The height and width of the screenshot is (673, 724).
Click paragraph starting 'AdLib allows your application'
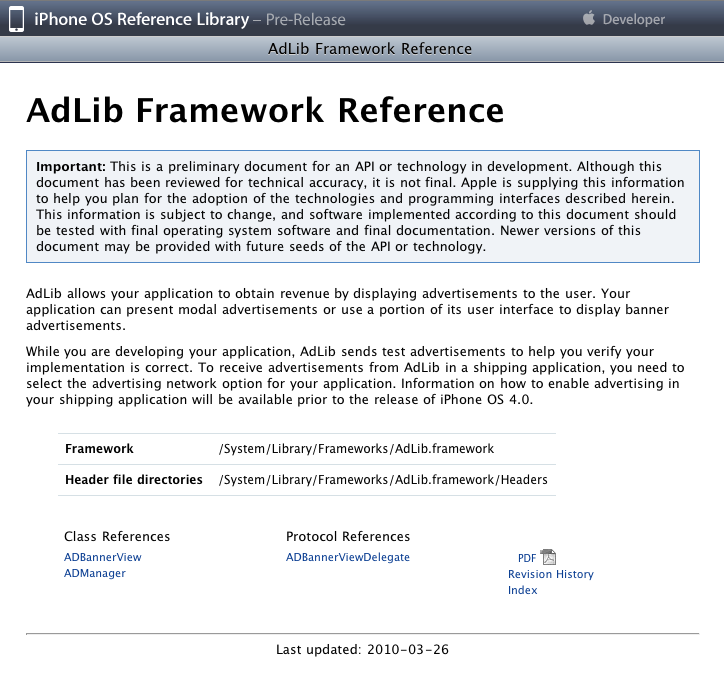point(348,309)
